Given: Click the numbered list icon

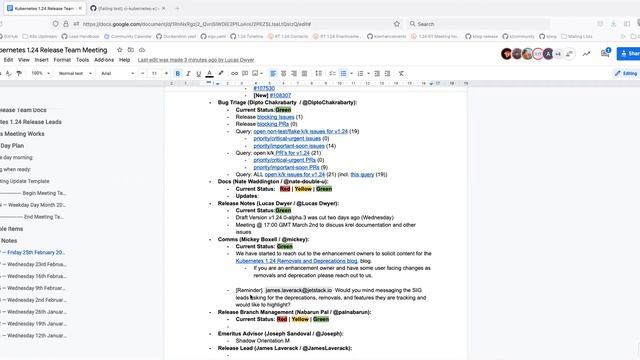Looking at the screenshot, I should pos(360,73).
